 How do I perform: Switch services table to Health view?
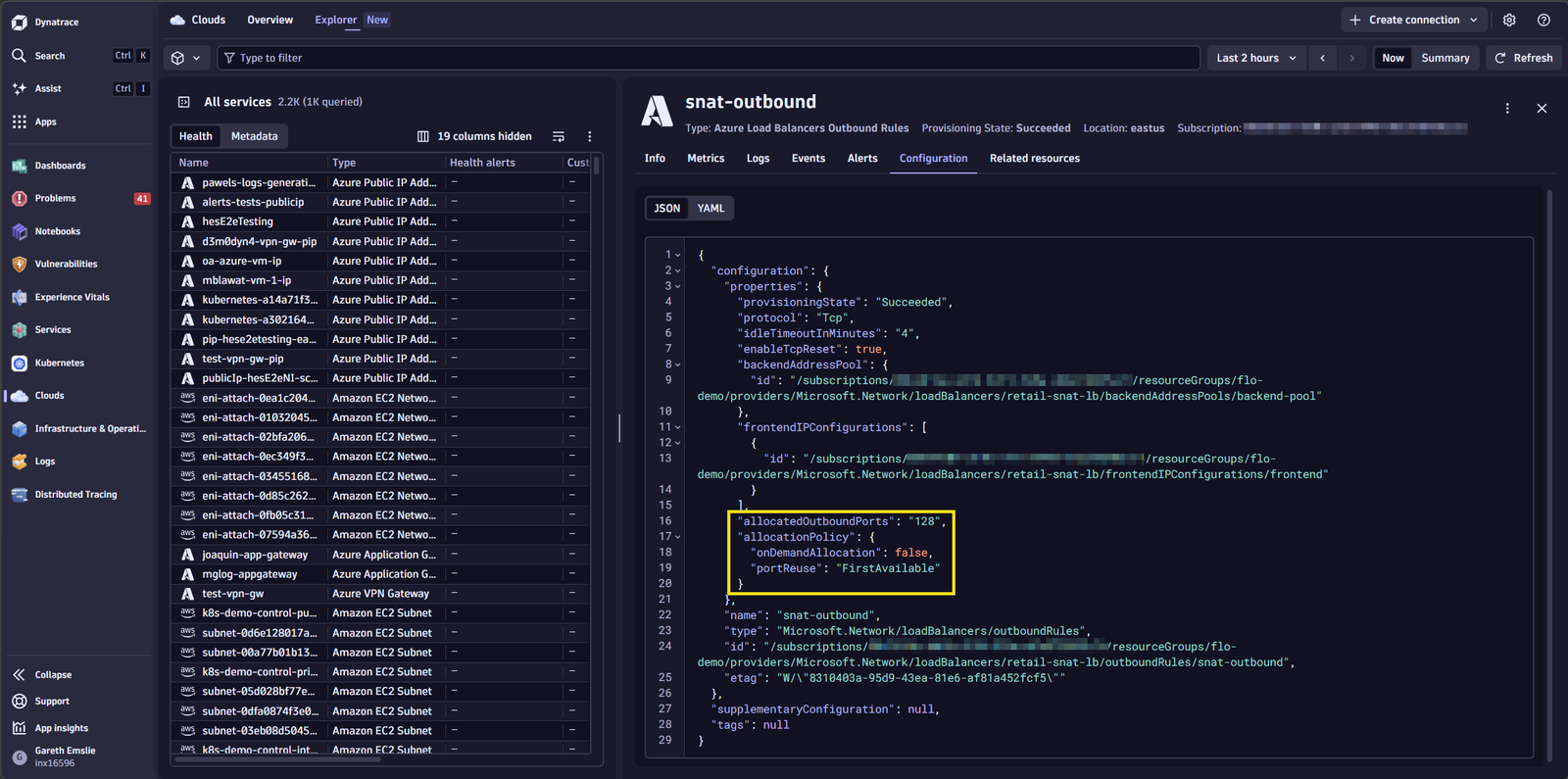195,136
